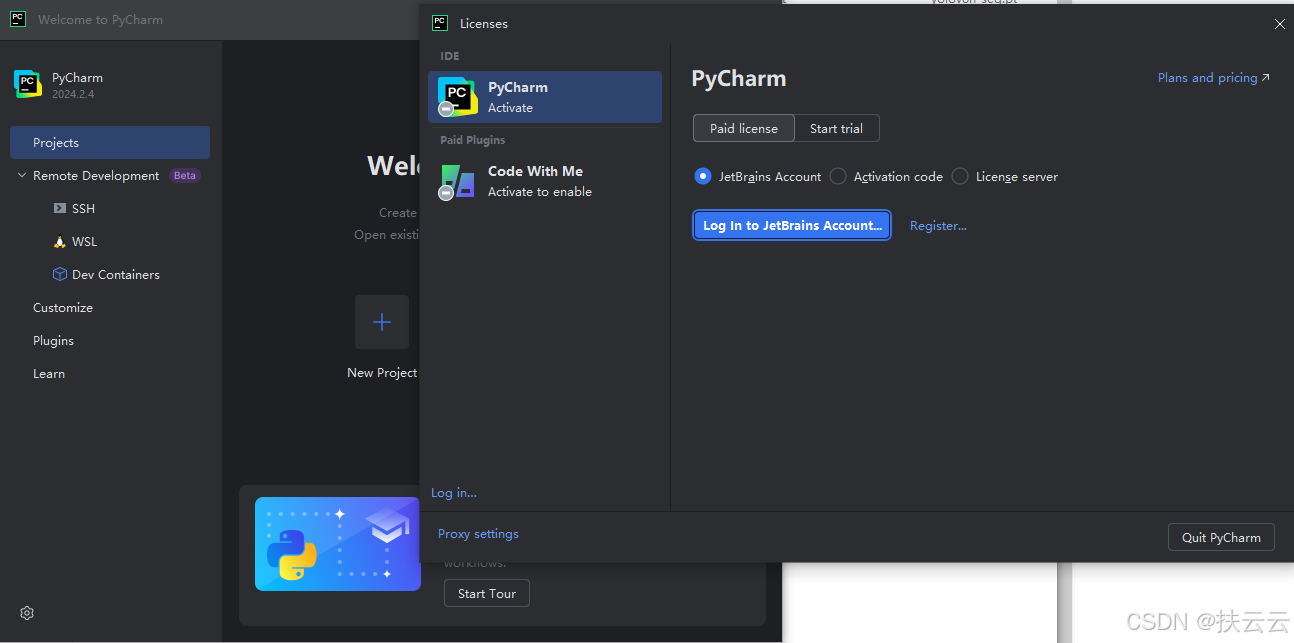Click the Log in... link at bottom left

pyautogui.click(x=454, y=492)
